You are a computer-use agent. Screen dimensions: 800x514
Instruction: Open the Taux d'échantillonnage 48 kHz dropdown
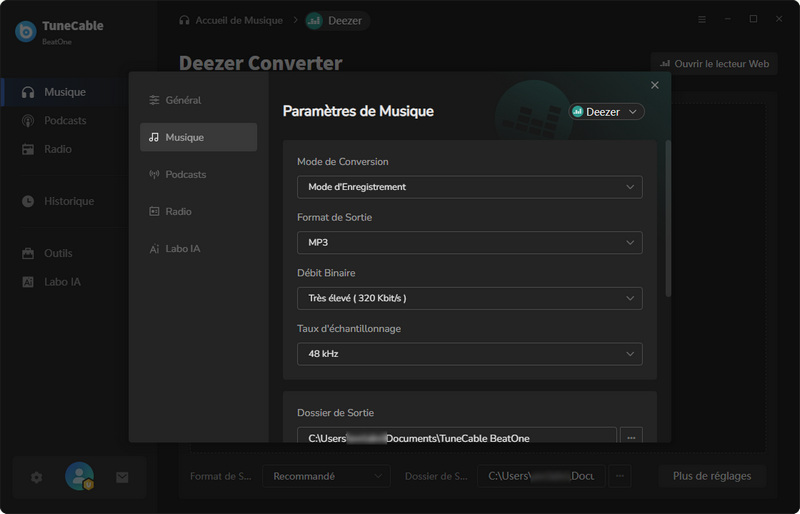469,354
